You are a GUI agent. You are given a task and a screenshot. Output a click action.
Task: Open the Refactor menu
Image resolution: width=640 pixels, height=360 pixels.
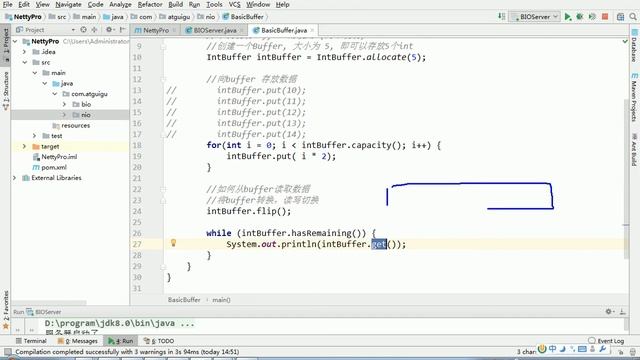pos(150,4)
